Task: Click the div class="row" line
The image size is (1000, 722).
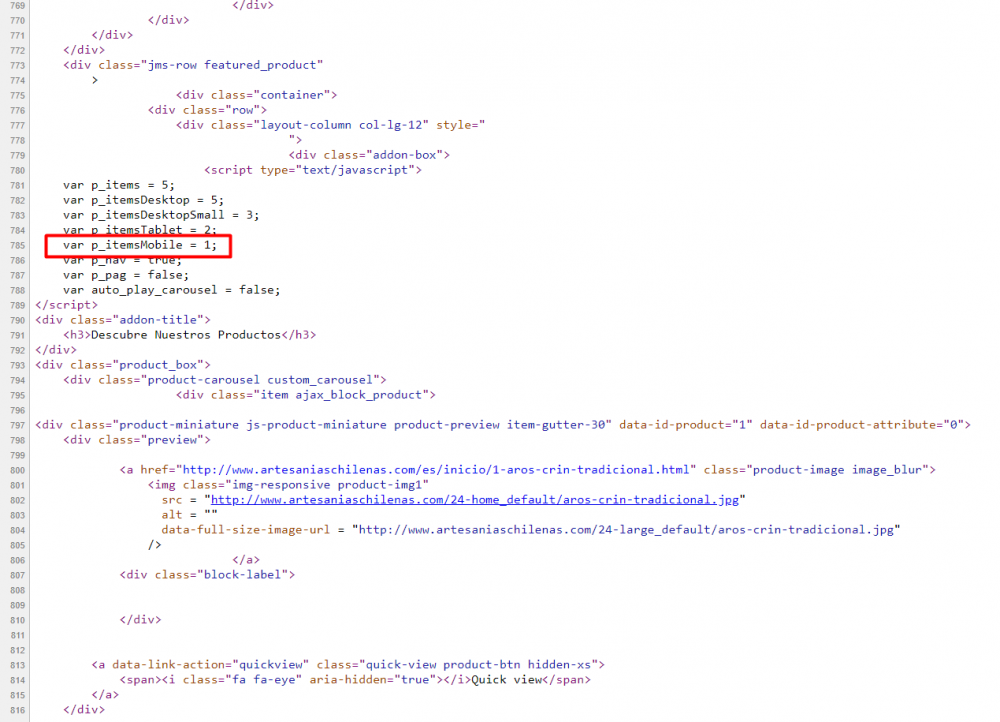Action: coord(207,110)
